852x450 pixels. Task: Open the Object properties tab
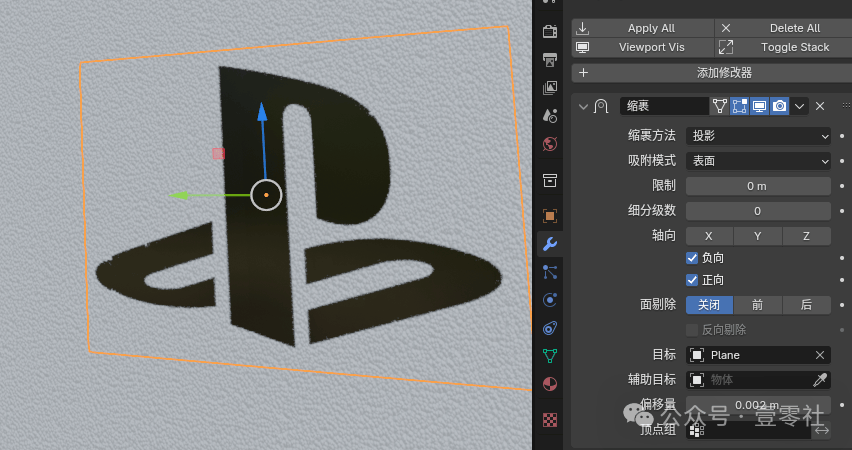pos(549,216)
